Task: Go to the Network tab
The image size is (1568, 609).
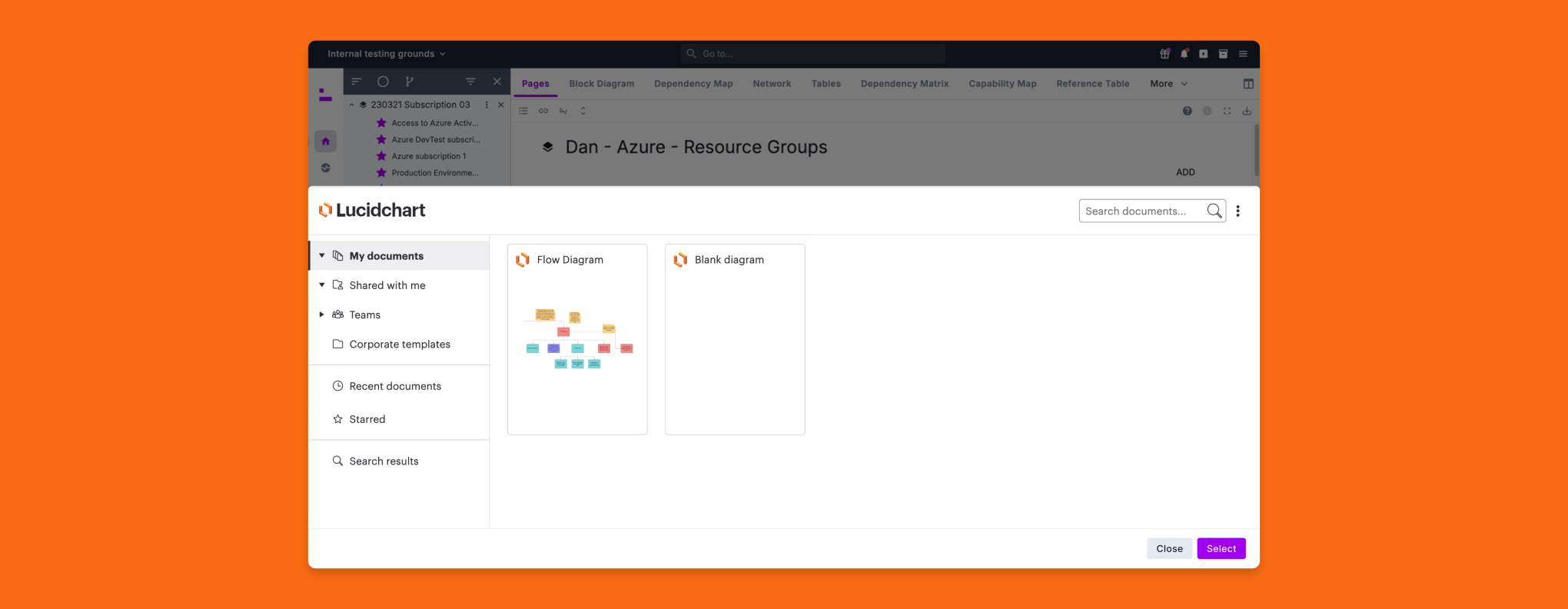Action: click(x=772, y=84)
